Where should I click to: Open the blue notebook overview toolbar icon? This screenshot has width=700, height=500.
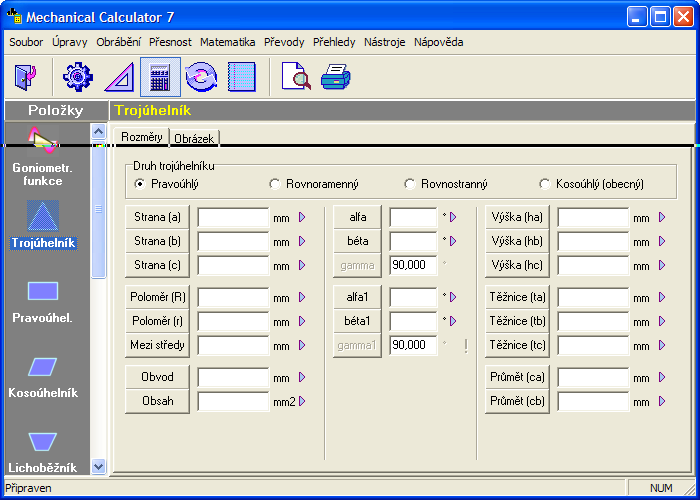[242, 77]
